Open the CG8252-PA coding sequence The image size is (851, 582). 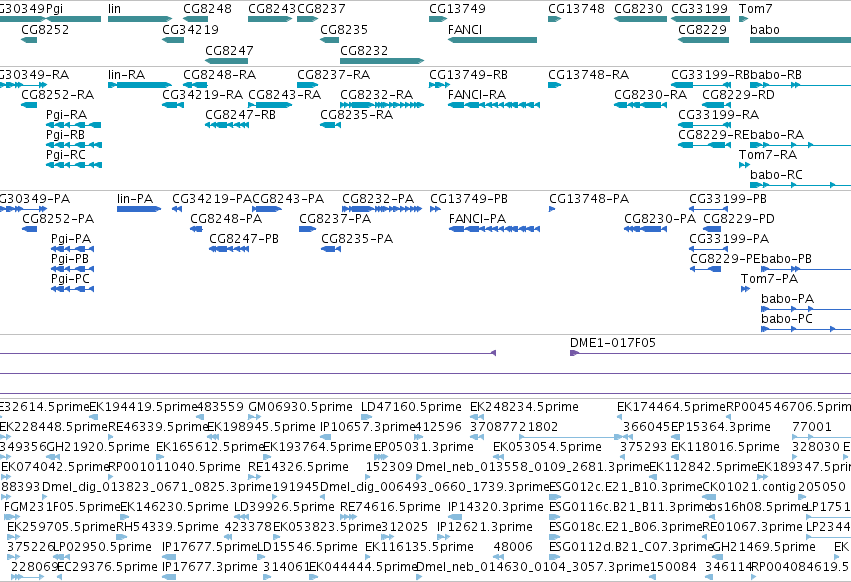29,229
